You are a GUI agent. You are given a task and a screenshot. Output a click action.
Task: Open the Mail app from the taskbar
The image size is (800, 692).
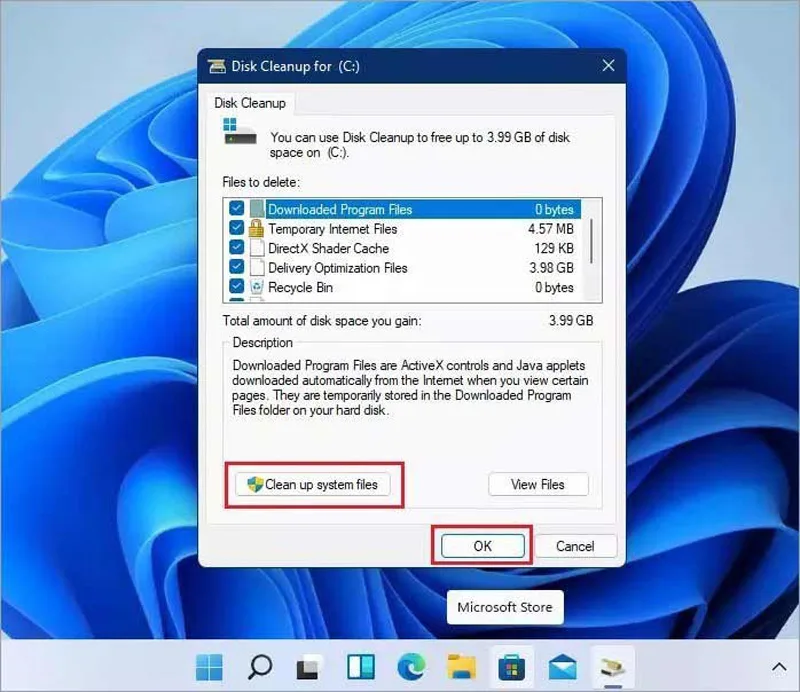(562, 667)
